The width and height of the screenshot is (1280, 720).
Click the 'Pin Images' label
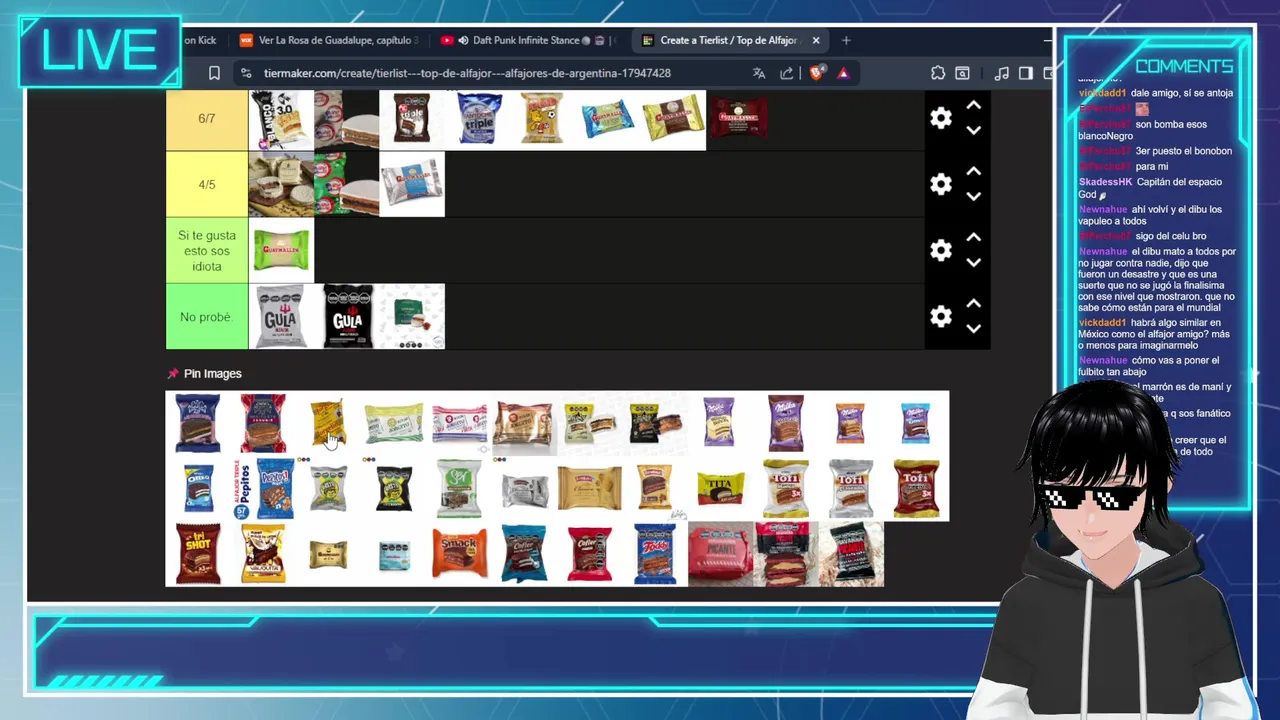point(213,374)
